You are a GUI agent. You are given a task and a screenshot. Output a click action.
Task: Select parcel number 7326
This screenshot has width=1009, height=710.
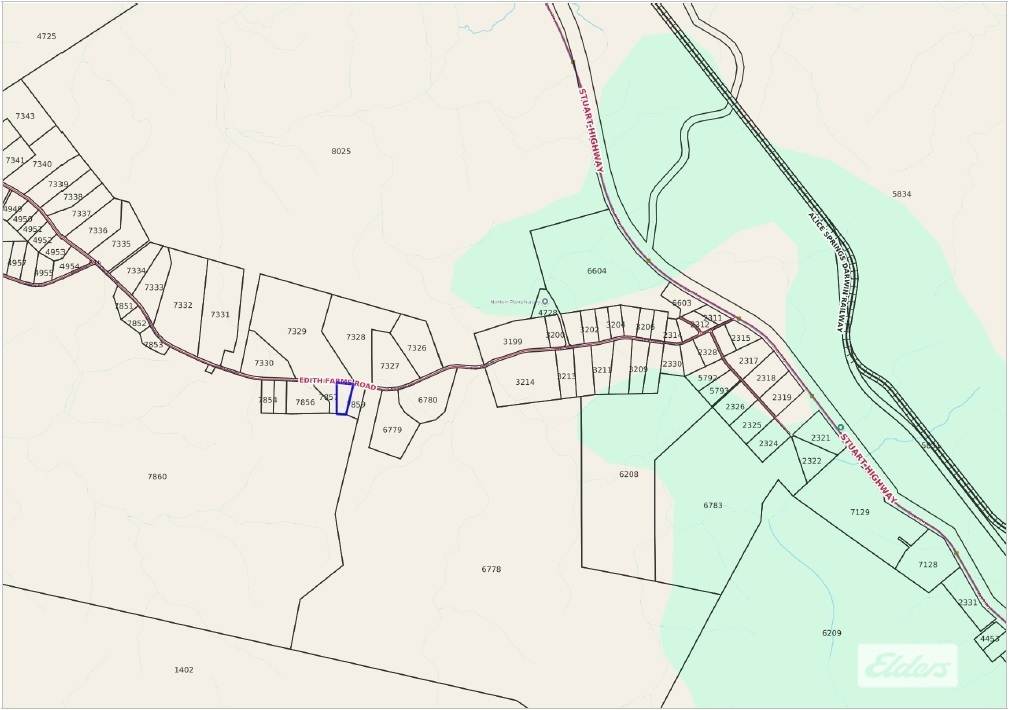416,348
